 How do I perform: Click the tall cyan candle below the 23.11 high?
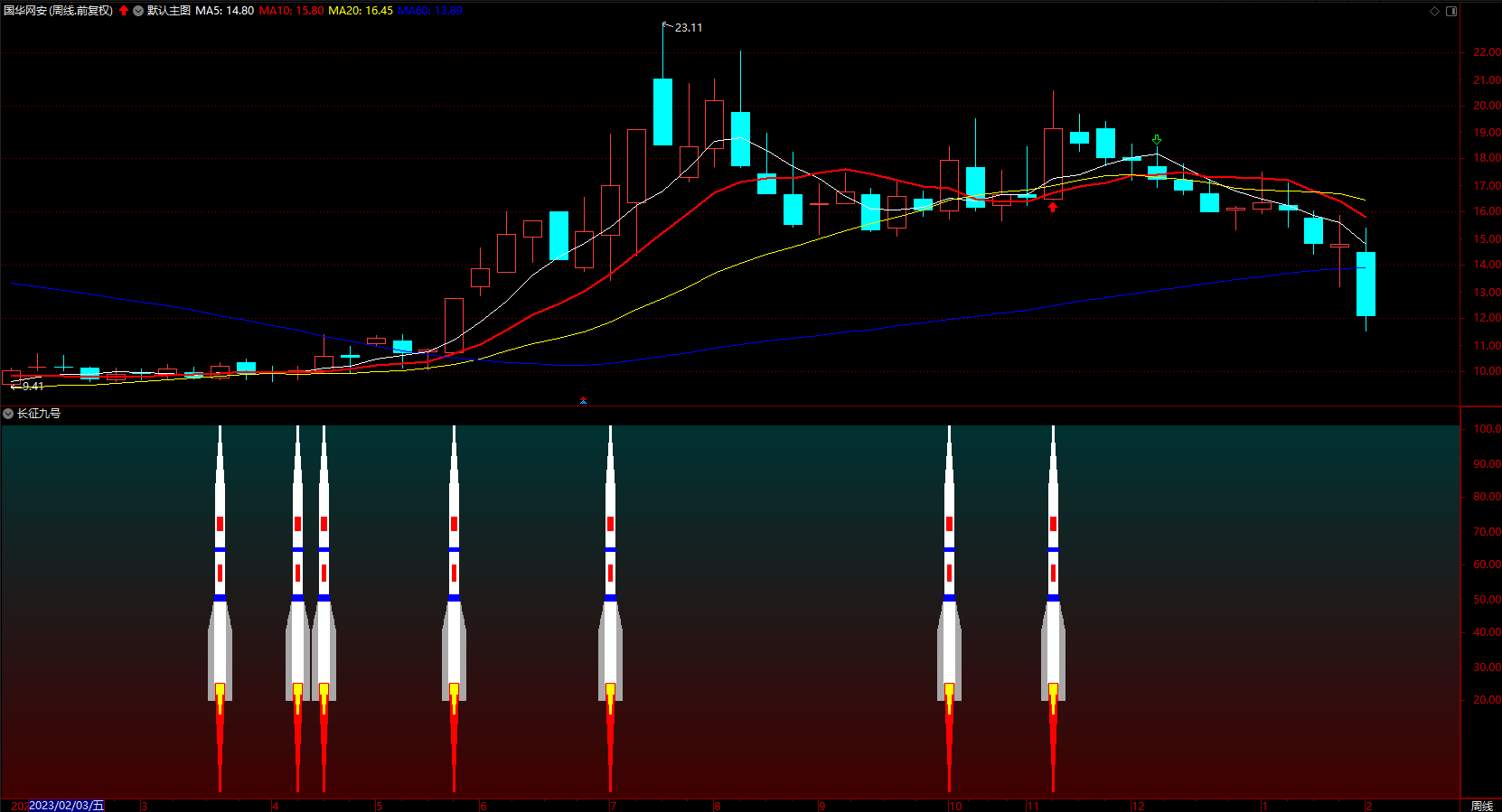point(662,112)
